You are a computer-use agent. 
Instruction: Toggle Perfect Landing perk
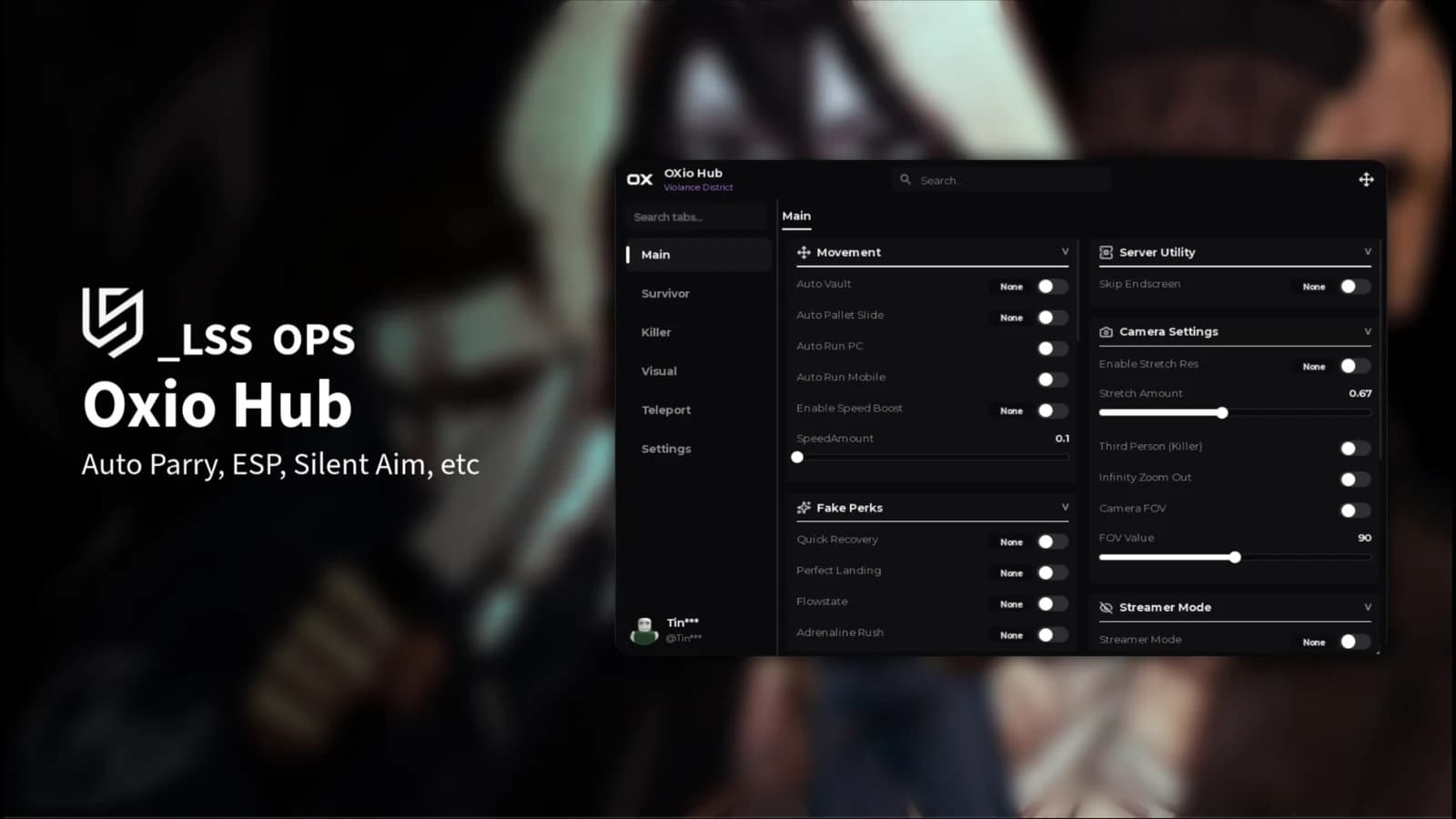(x=1053, y=572)
